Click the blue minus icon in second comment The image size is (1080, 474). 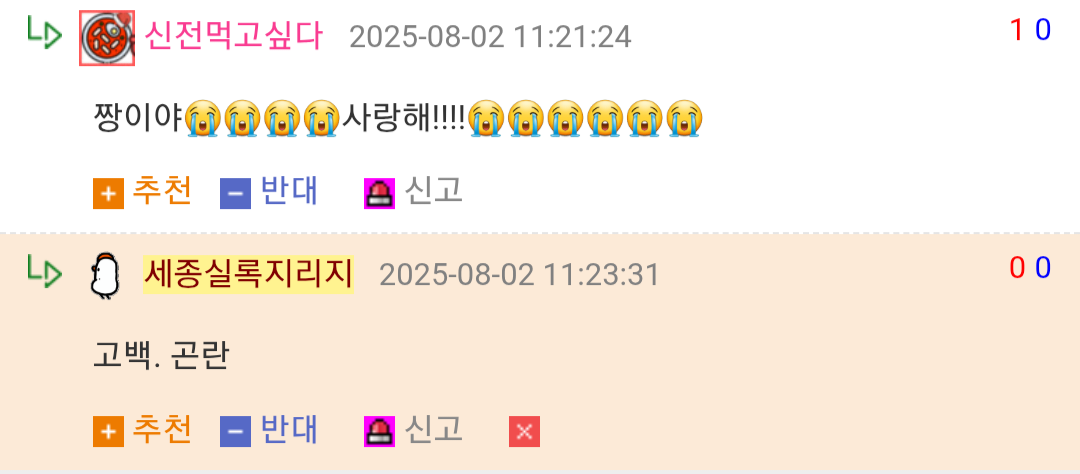[x=235, y=431]
